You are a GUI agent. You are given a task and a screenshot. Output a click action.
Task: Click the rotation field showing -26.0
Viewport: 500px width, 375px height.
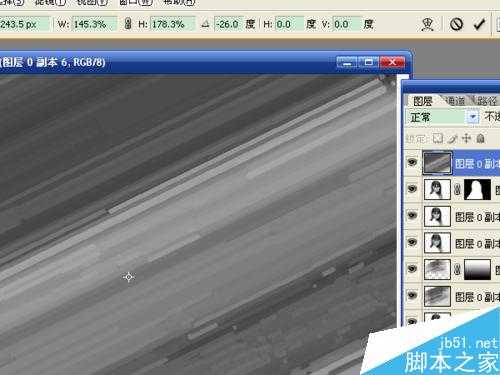pos(228,24)
